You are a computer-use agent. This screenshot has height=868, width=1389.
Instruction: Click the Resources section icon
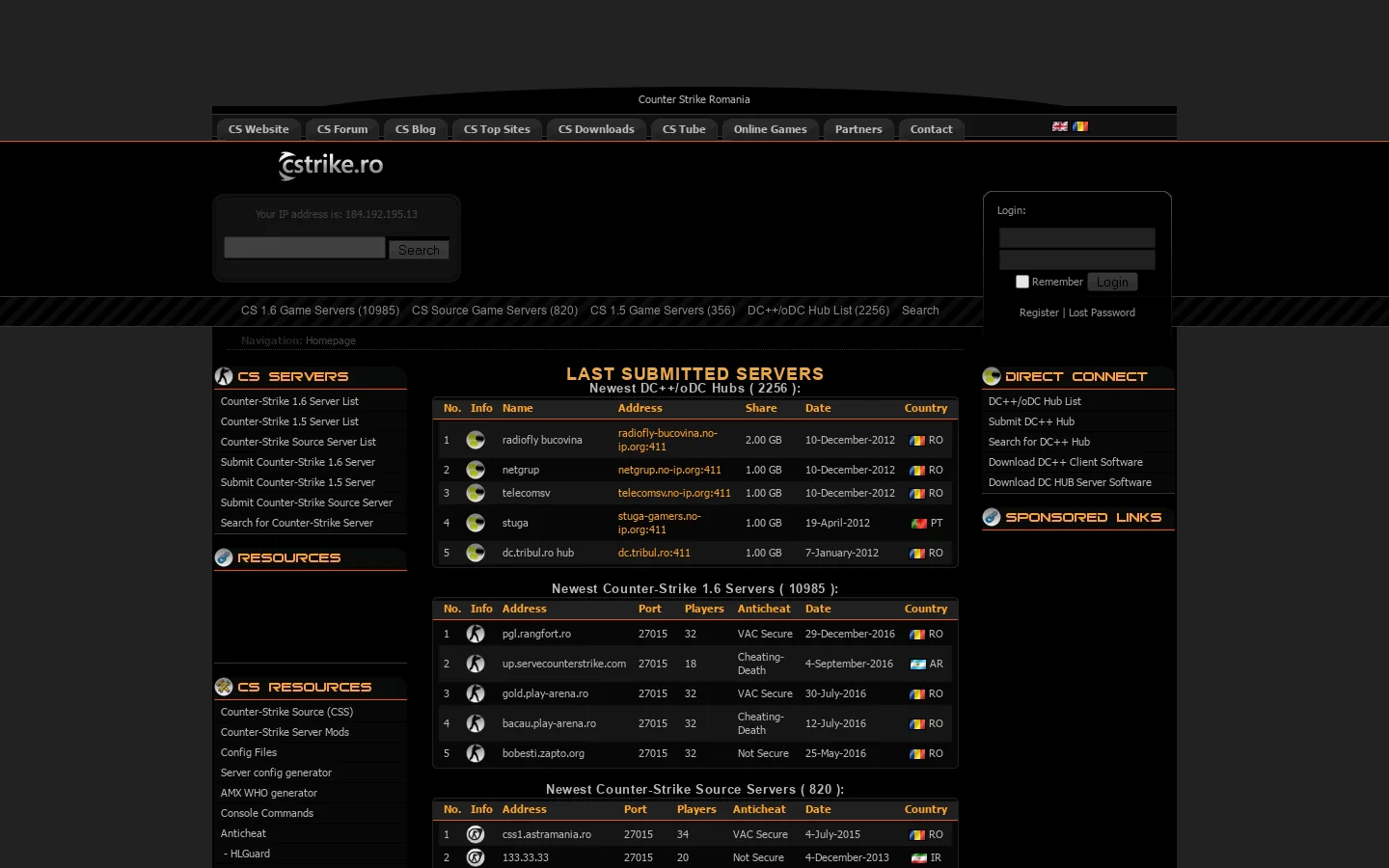pyautogui.click(x=224, y=557)
